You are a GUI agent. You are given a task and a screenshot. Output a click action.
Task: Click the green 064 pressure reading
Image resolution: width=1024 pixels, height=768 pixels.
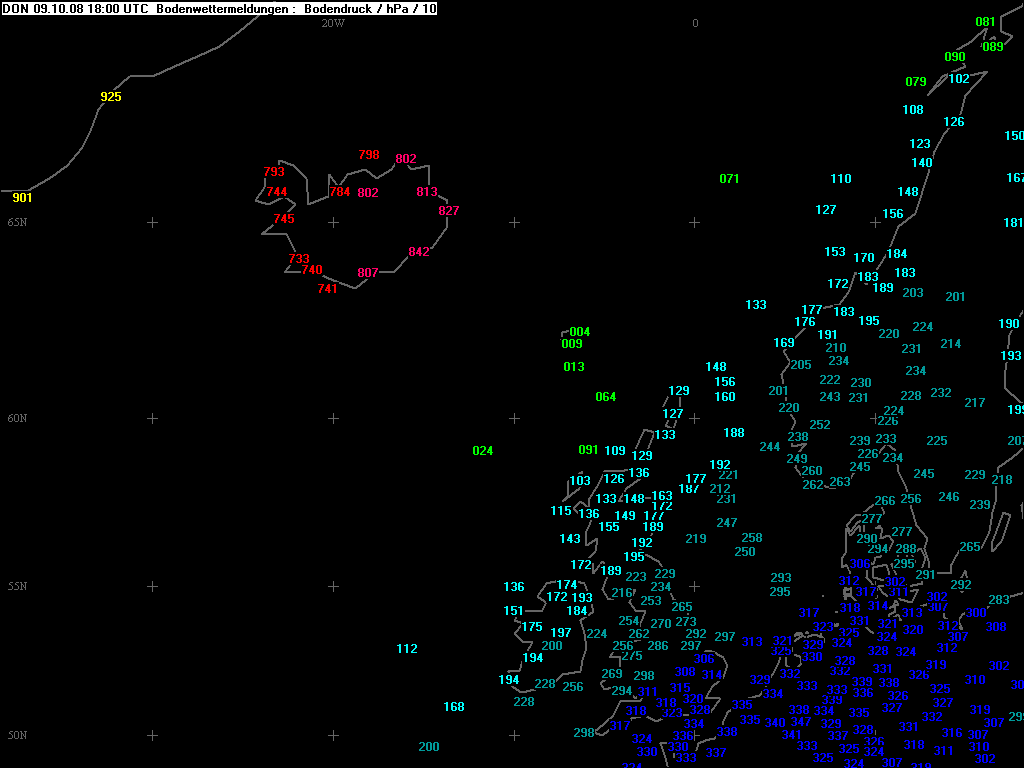(x=606, y=397)
